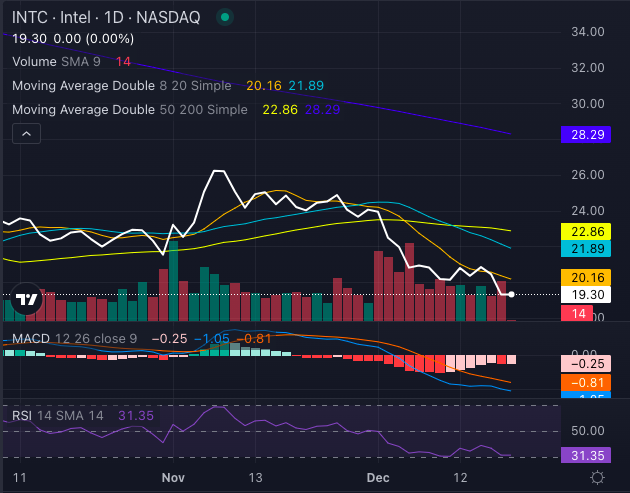The image size is (630, 493).
Task: Click Moving Average Double 50 200 Simple legend
Action: click(129, 110)
